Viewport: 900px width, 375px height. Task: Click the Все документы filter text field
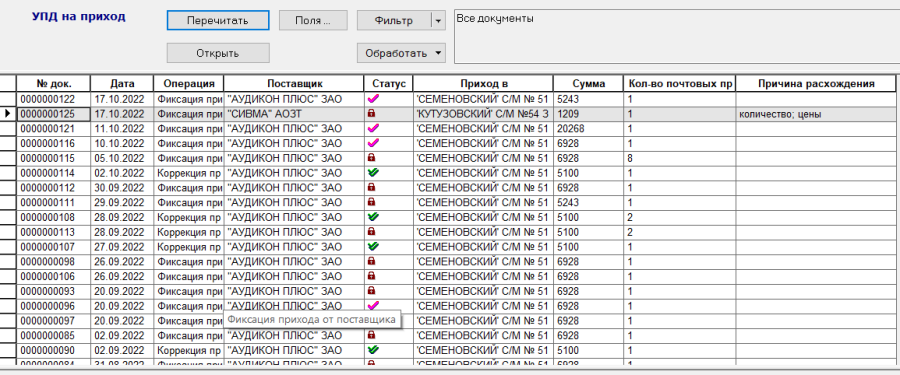(x=677, y=36)
